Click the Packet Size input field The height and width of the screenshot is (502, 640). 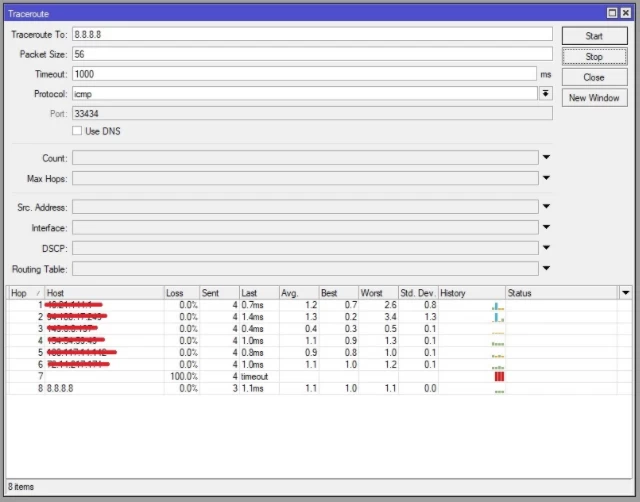coord(312,54)
